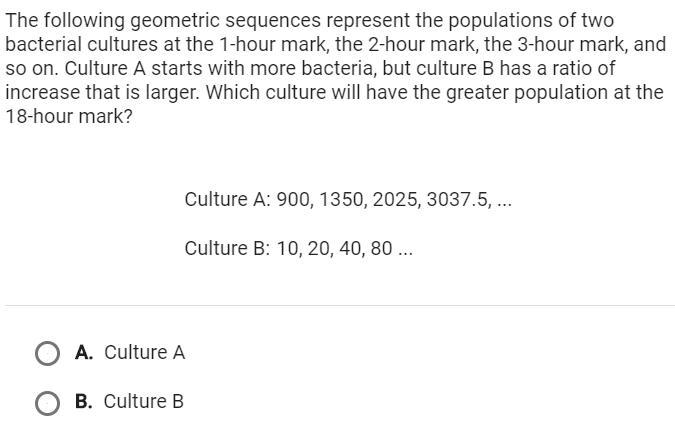The image size is (675, 447).
Task: Select the radio button for answer A
Action: point(46,353)
